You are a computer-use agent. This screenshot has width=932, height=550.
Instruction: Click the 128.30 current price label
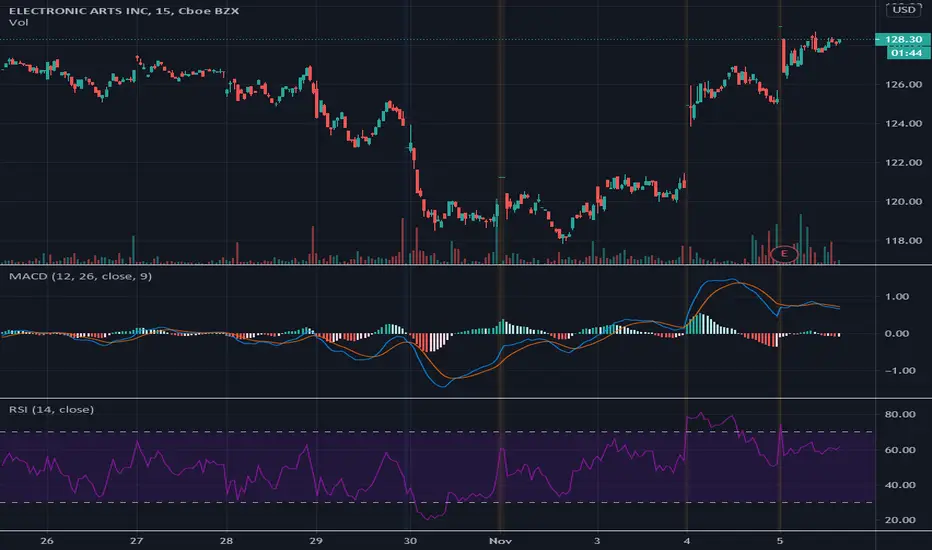(x=903, y=39)
